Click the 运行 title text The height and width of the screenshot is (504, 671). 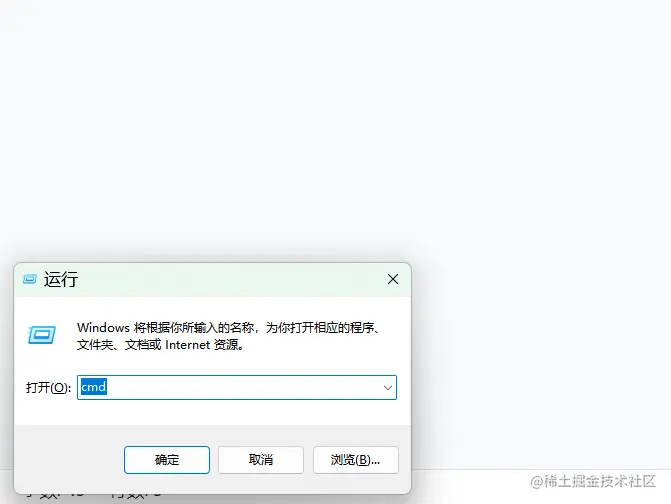coord(61,279)
